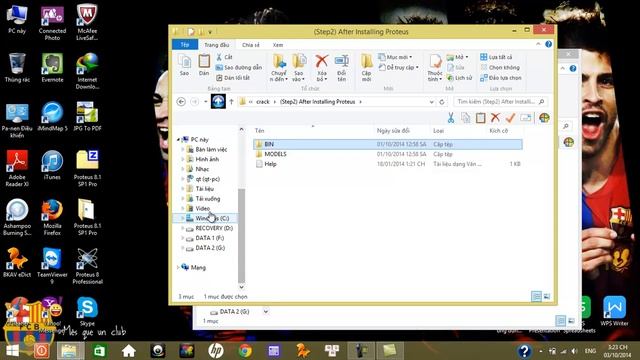This screenshot has width=640, height=360.
Task: Click the Mở open command
Action: pos(458,57)
